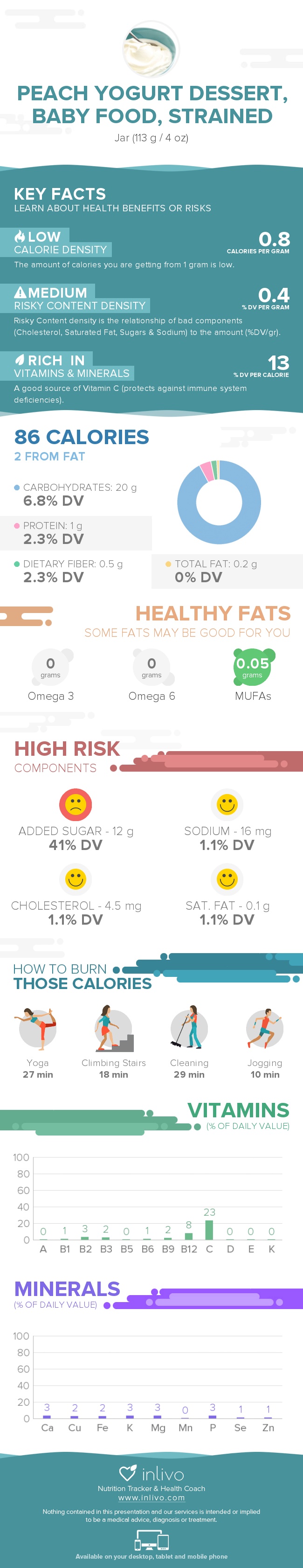Click the warning triangle icon beside MEDIUM

20,292
